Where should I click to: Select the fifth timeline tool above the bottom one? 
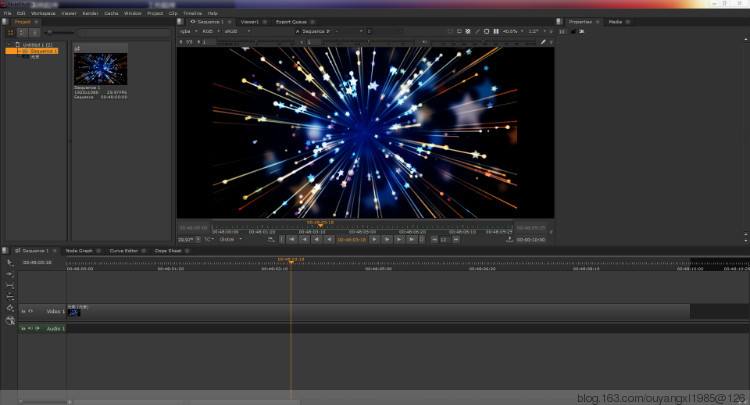pyautogui.click(x=10, y=308)
